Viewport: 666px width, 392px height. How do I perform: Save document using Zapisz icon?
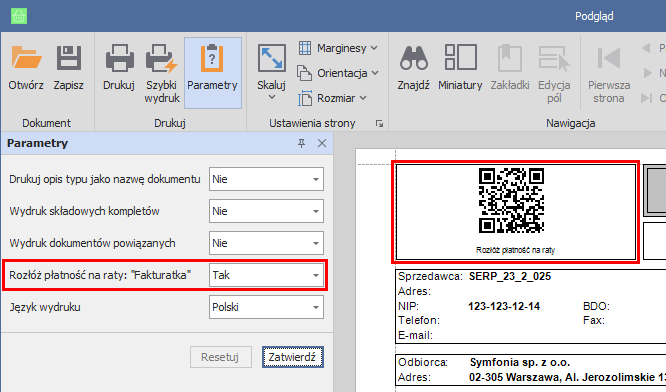pos(68,68)
